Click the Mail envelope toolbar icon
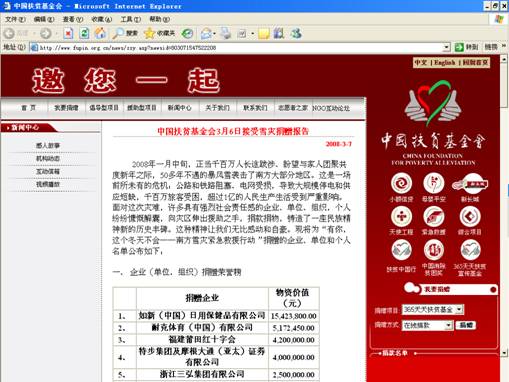This screenshot has height=382, width=509. 206,33
